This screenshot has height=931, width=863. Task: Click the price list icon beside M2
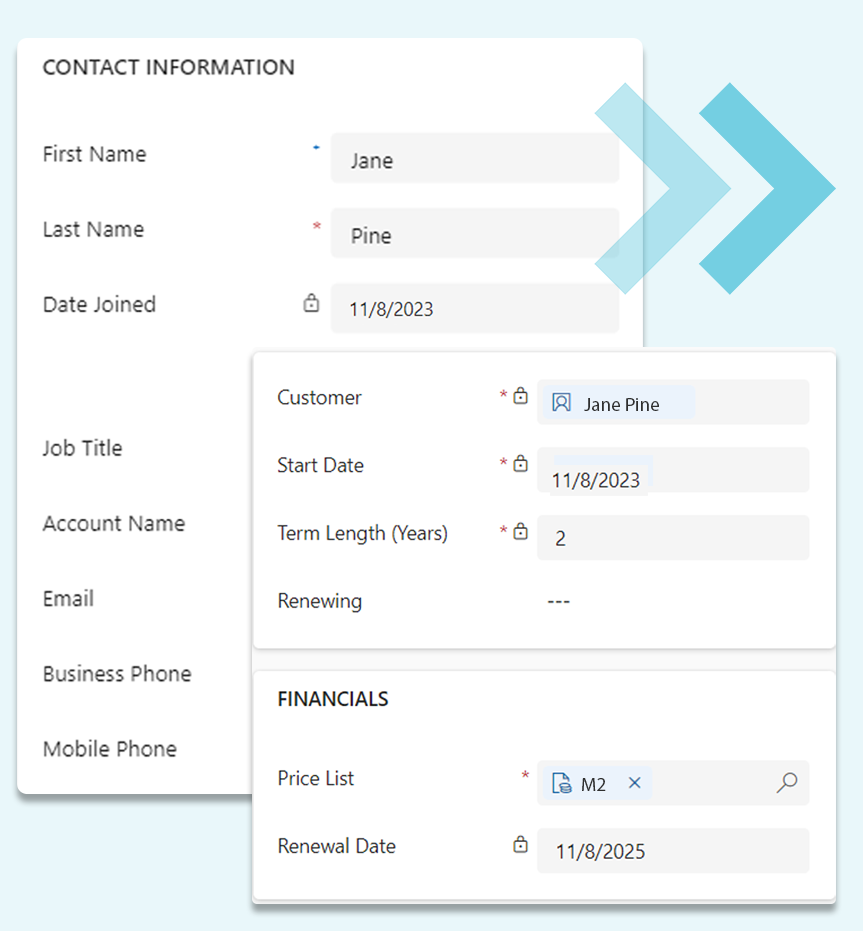[562, 784]
